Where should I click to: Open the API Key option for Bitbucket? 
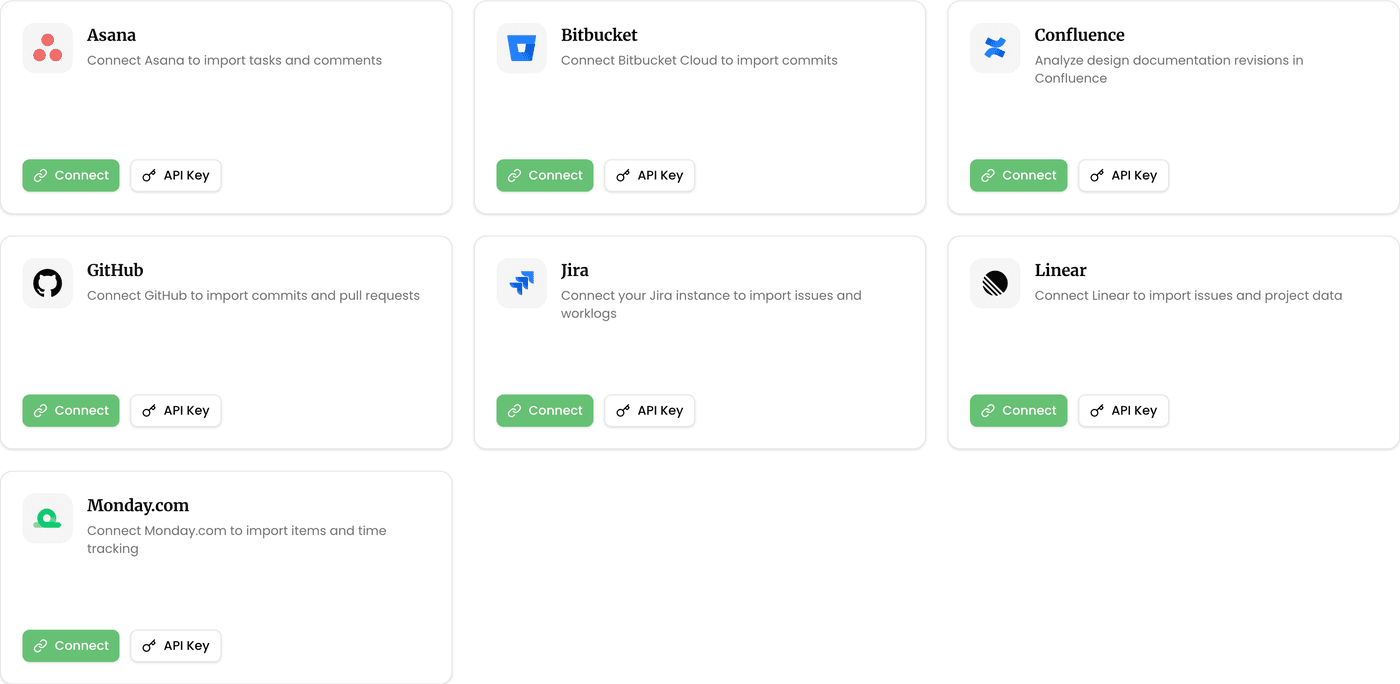pos(650,175)
